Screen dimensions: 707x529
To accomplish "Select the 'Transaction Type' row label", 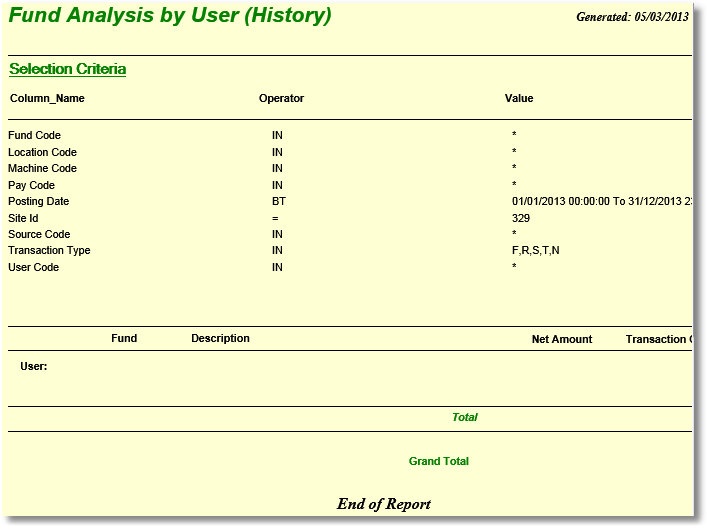I will (x=49, y=250).
